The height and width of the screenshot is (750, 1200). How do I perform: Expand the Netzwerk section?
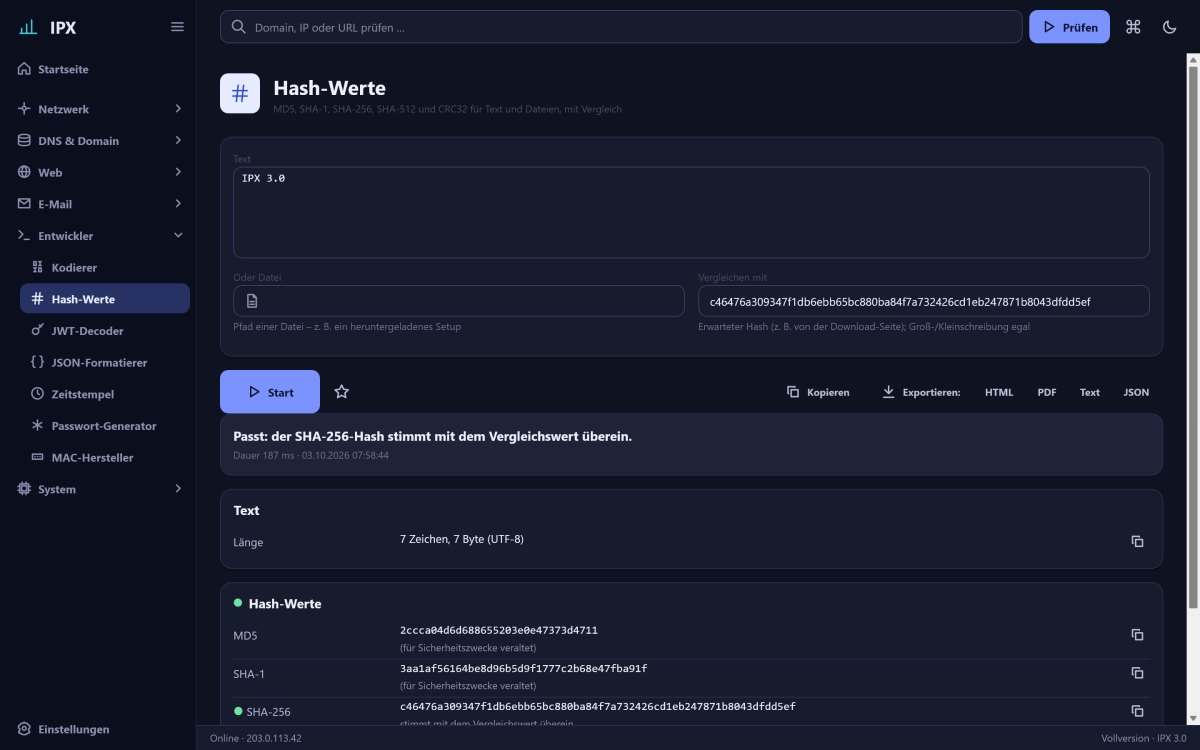pos(100,109)
